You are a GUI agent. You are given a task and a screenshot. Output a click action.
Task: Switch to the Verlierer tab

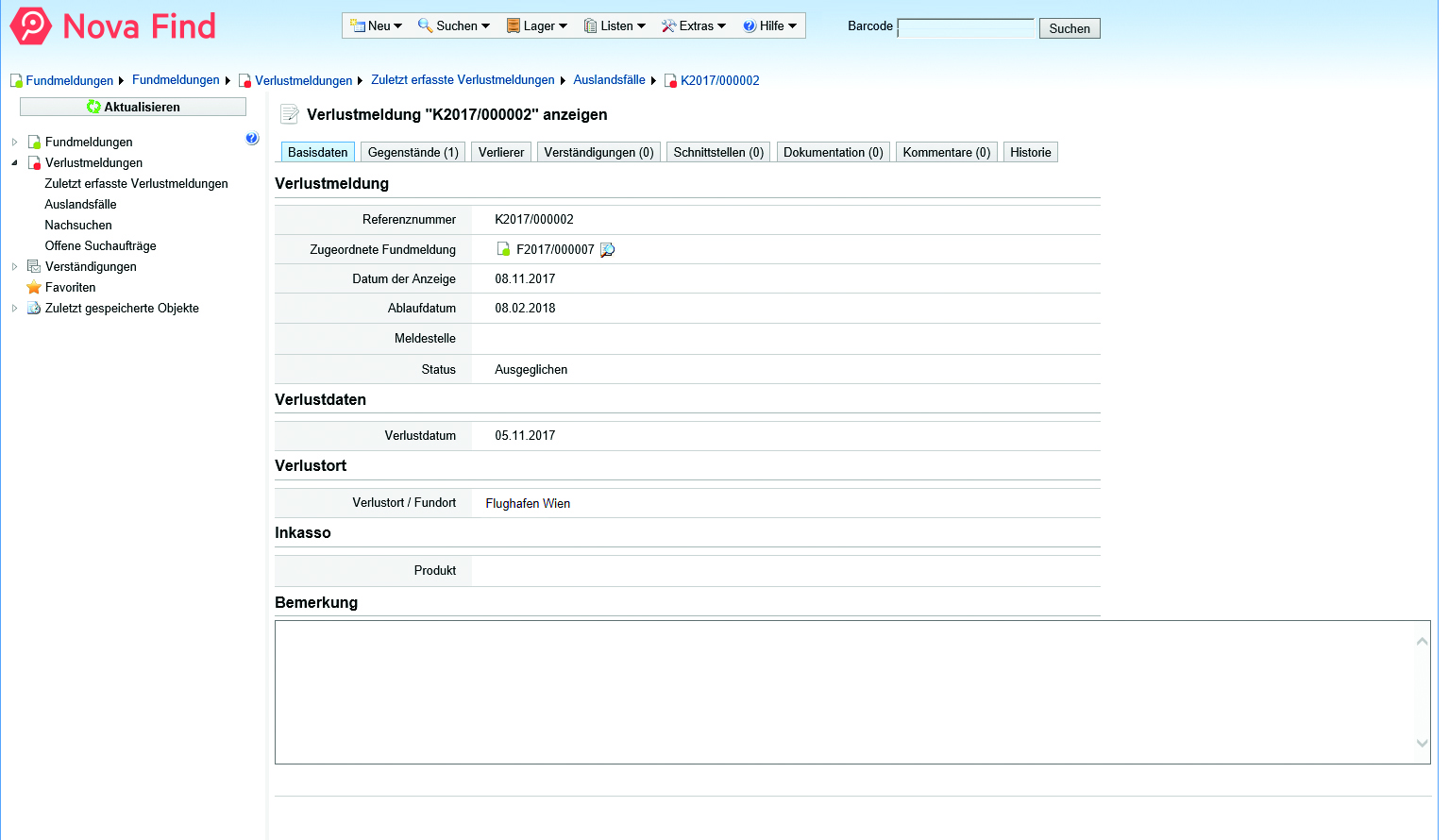[501, 152]
